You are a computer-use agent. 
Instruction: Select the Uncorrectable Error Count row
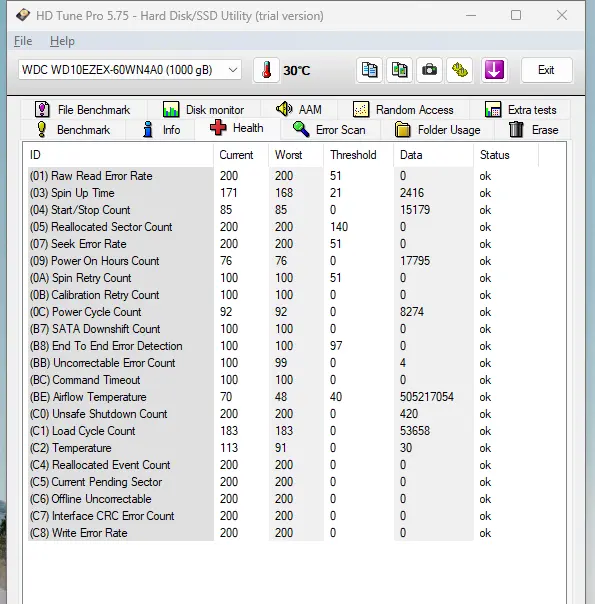pos(283,363)
